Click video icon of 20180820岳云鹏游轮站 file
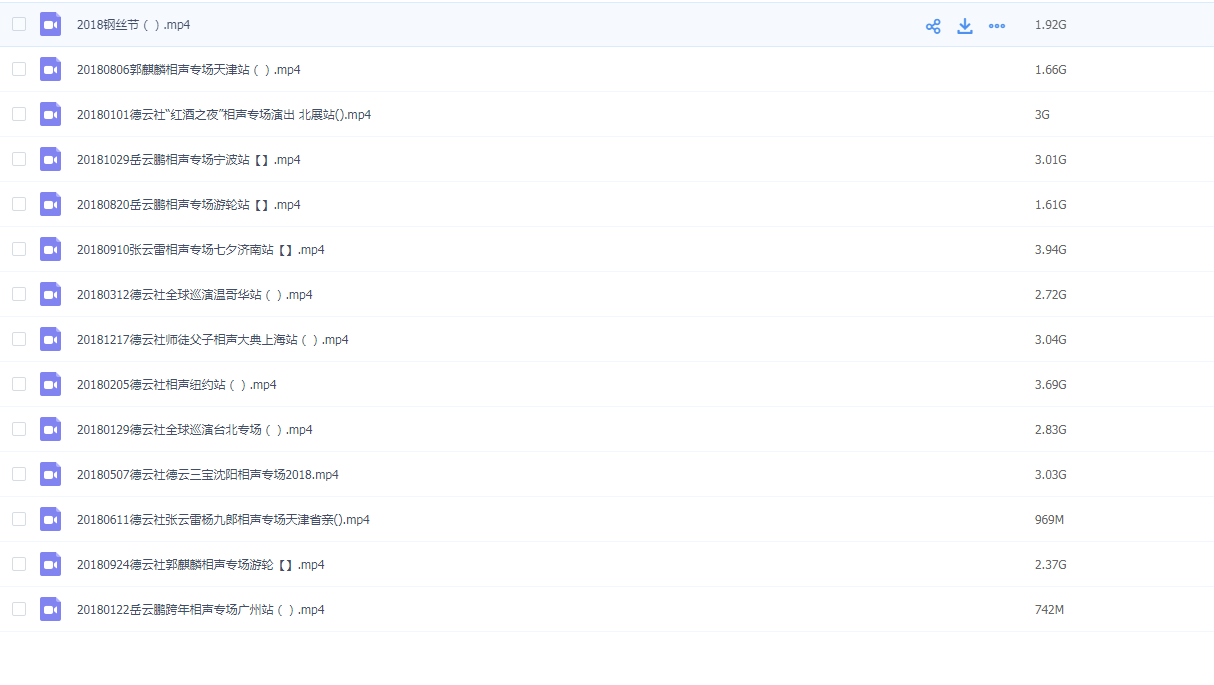 click(x=51, y=204)
